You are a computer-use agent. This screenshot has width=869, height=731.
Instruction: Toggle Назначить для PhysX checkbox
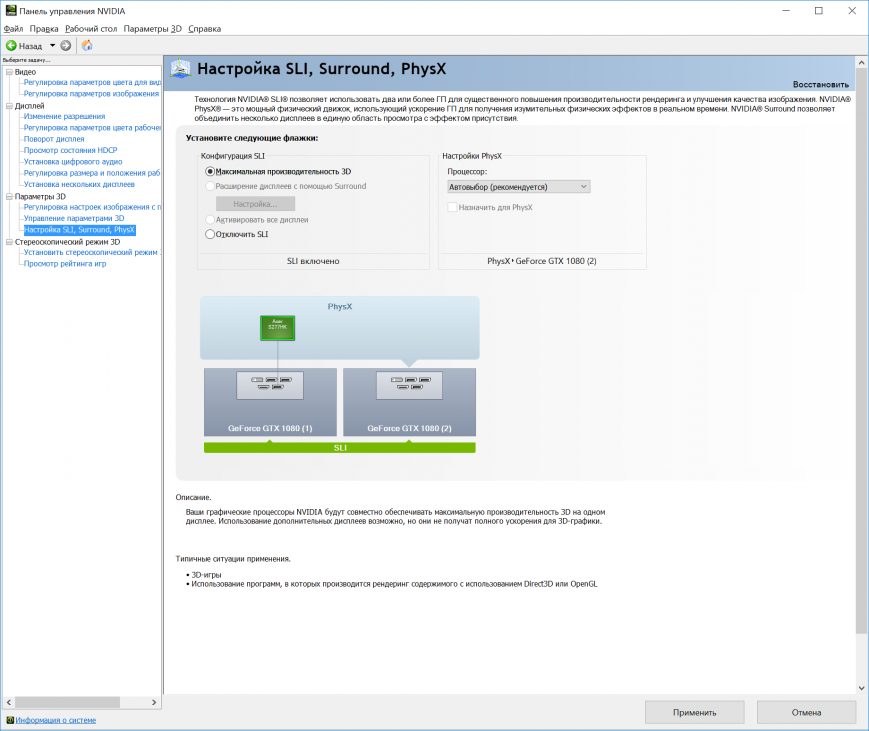pos(452,207)
